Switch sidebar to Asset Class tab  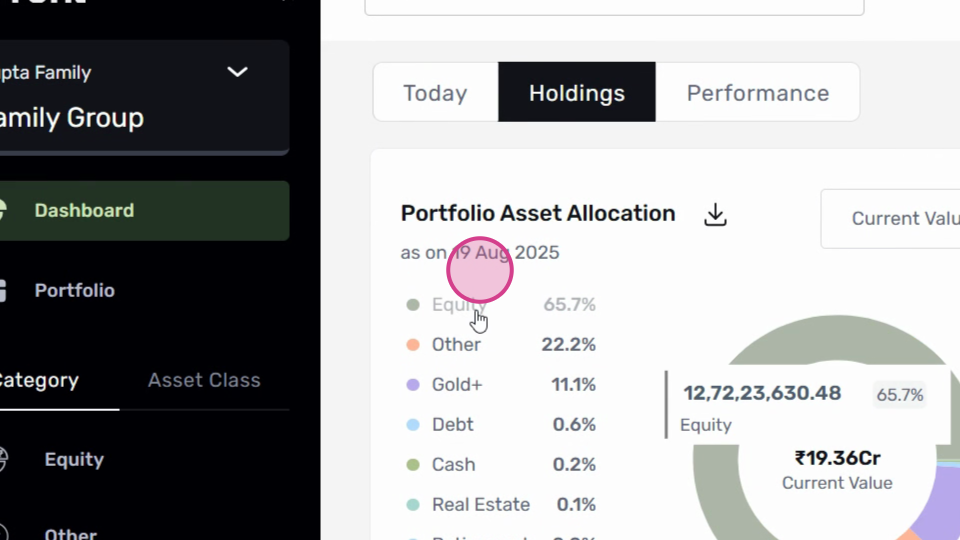coord(204,380)
